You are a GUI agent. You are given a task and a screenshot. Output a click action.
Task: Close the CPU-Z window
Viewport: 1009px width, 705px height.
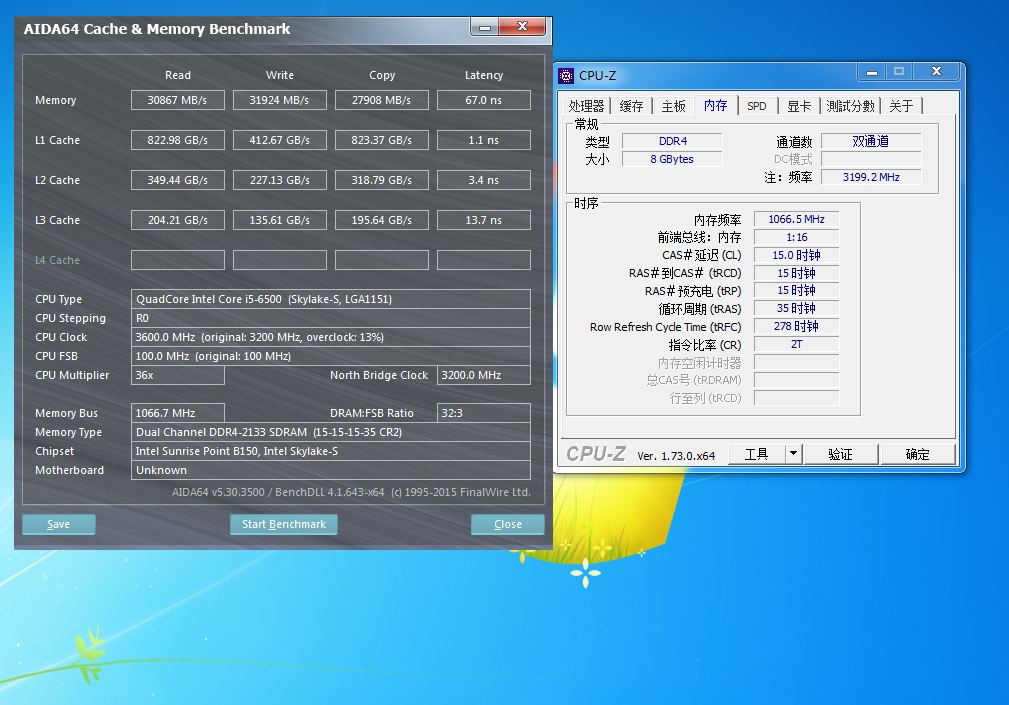(936, 72)
